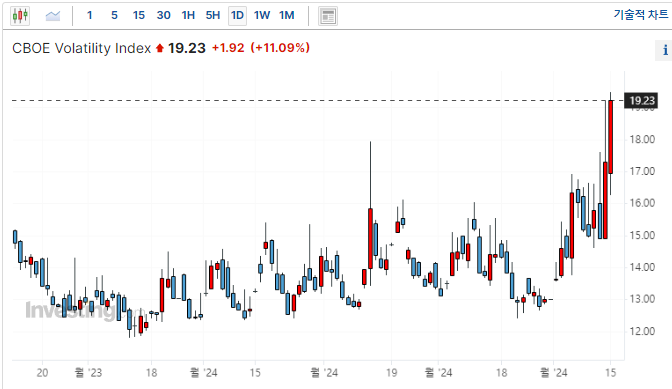This screenshot has width=672, height=389.
Task: Switch to the 1M timeframe
Action: [287, 15]
